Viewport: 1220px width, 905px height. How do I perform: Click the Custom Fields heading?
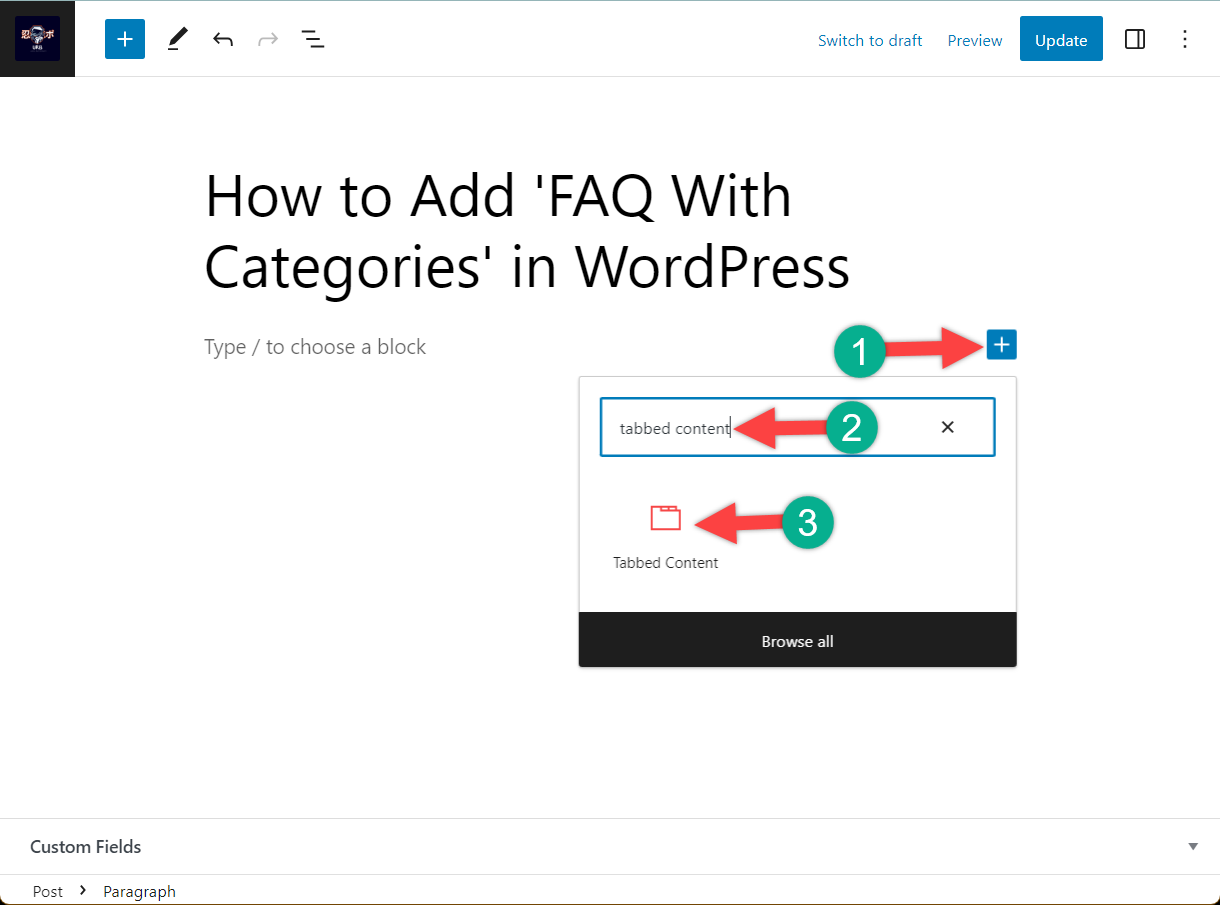[x=86, y=847]
